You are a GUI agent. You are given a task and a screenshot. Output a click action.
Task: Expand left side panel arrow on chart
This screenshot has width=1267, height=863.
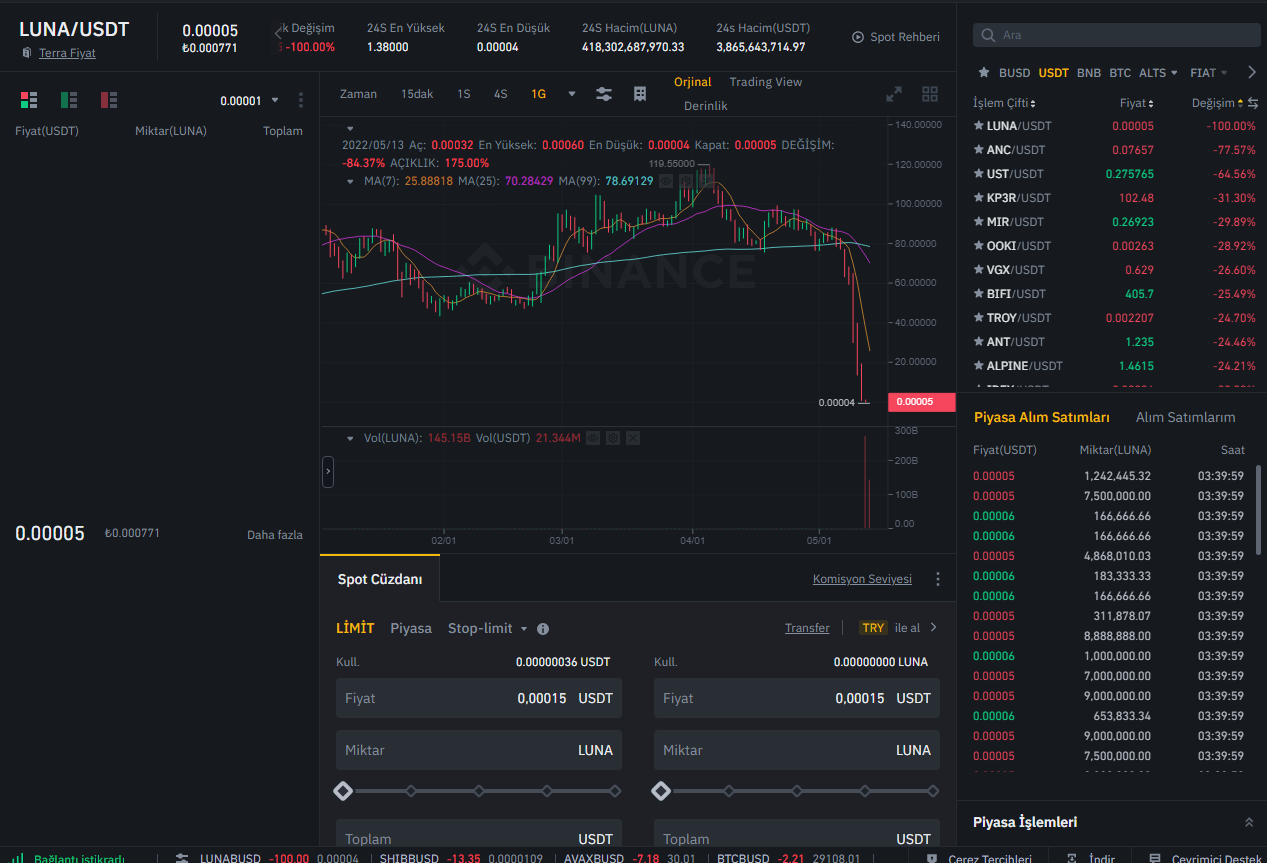point(328,472)
